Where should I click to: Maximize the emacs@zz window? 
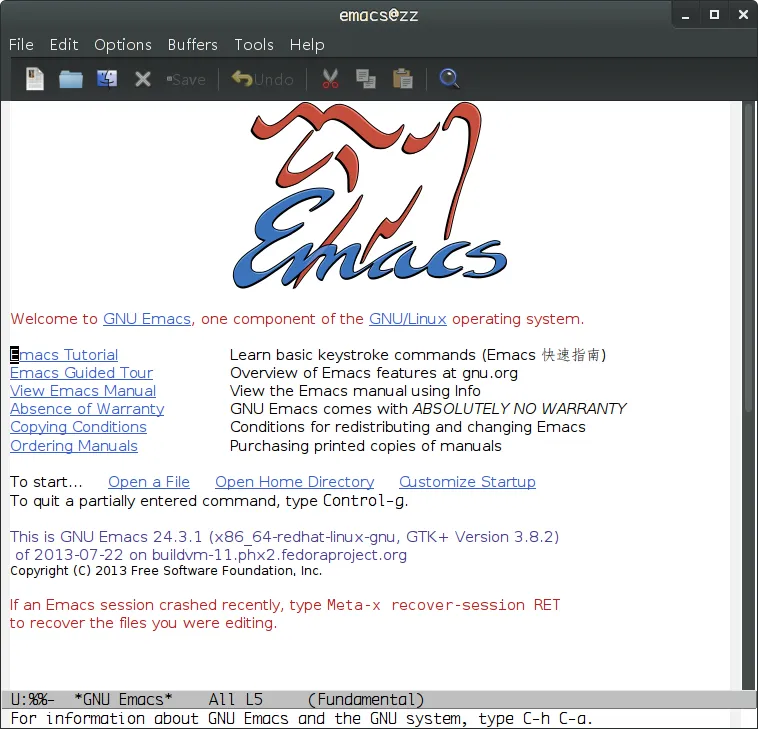tap(714, 15)
